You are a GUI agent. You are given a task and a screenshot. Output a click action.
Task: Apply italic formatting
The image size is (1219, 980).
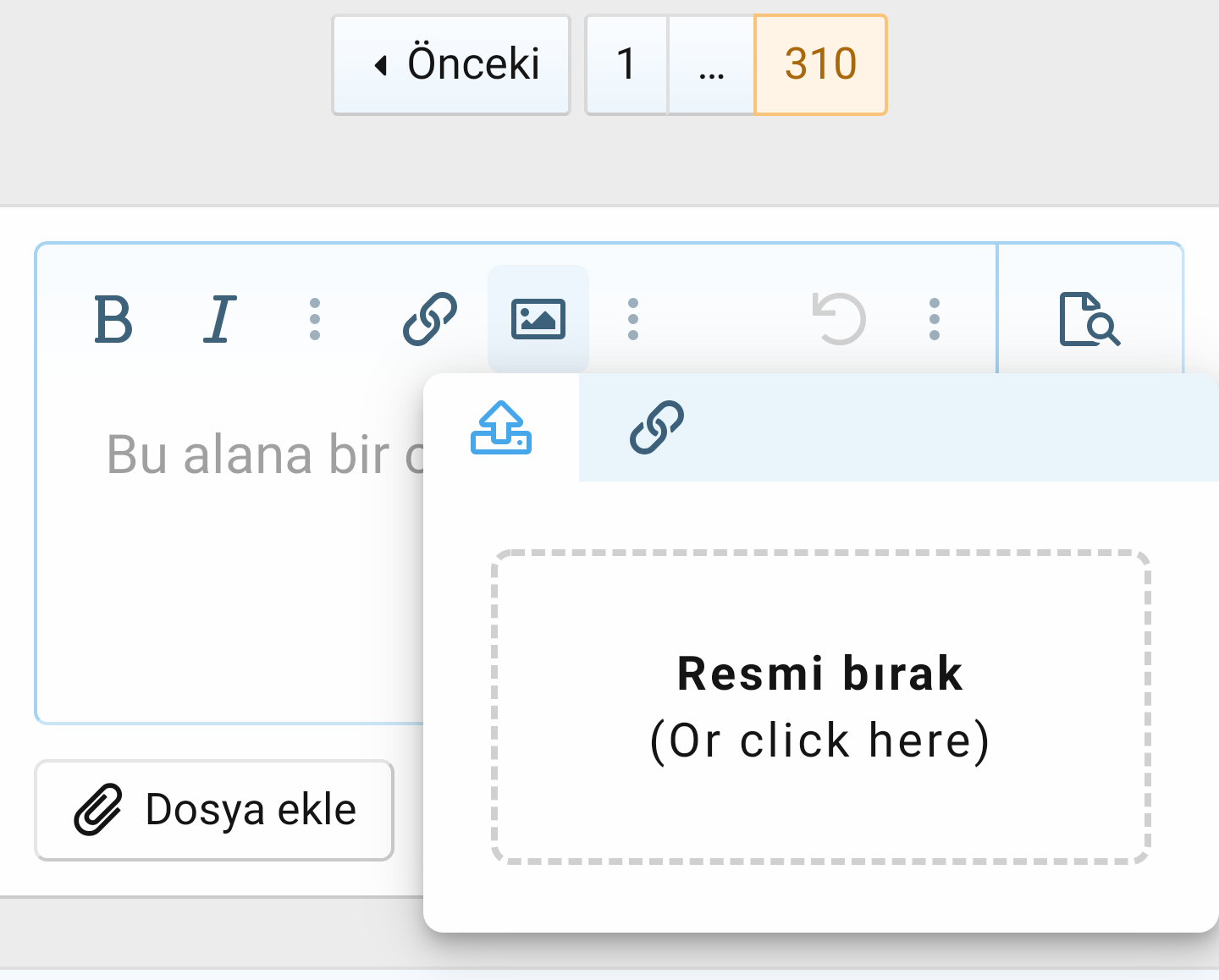click(218, 319)
